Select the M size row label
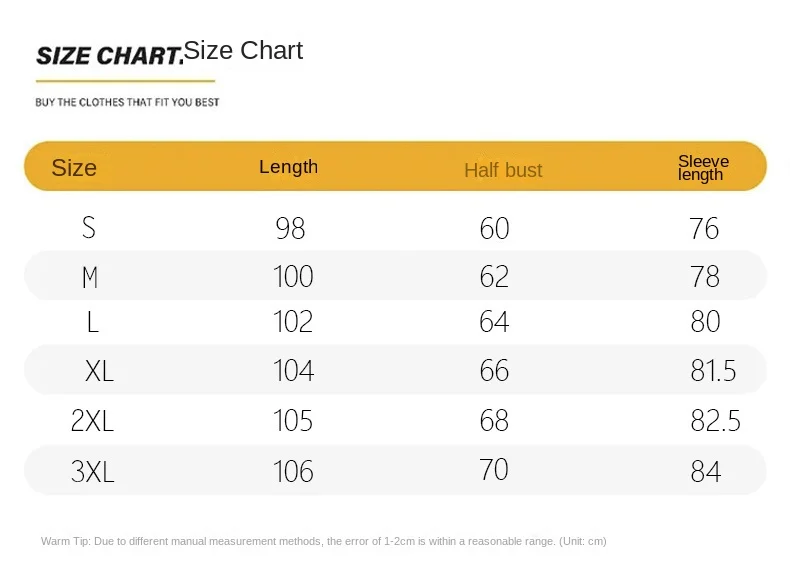Viewport: 790px width, 573px height. 90,277
